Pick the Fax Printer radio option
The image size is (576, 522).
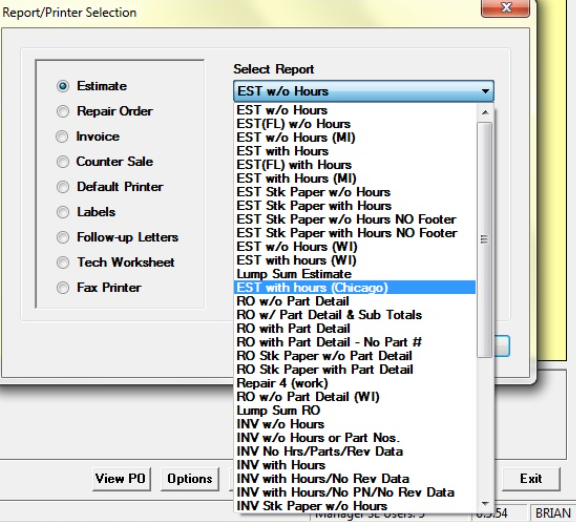[x=63, y=287]
